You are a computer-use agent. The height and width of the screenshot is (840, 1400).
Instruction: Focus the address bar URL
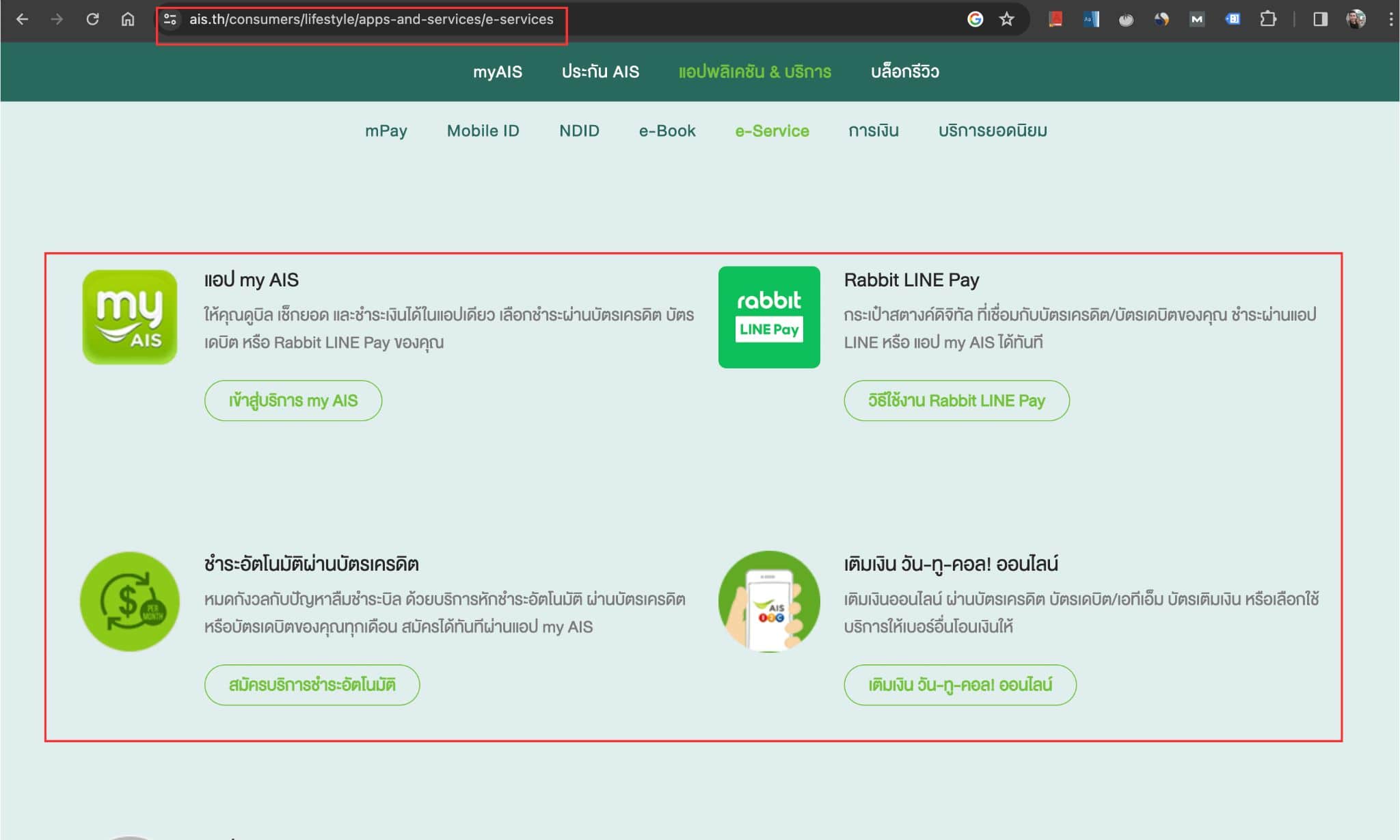coord(371,19)
